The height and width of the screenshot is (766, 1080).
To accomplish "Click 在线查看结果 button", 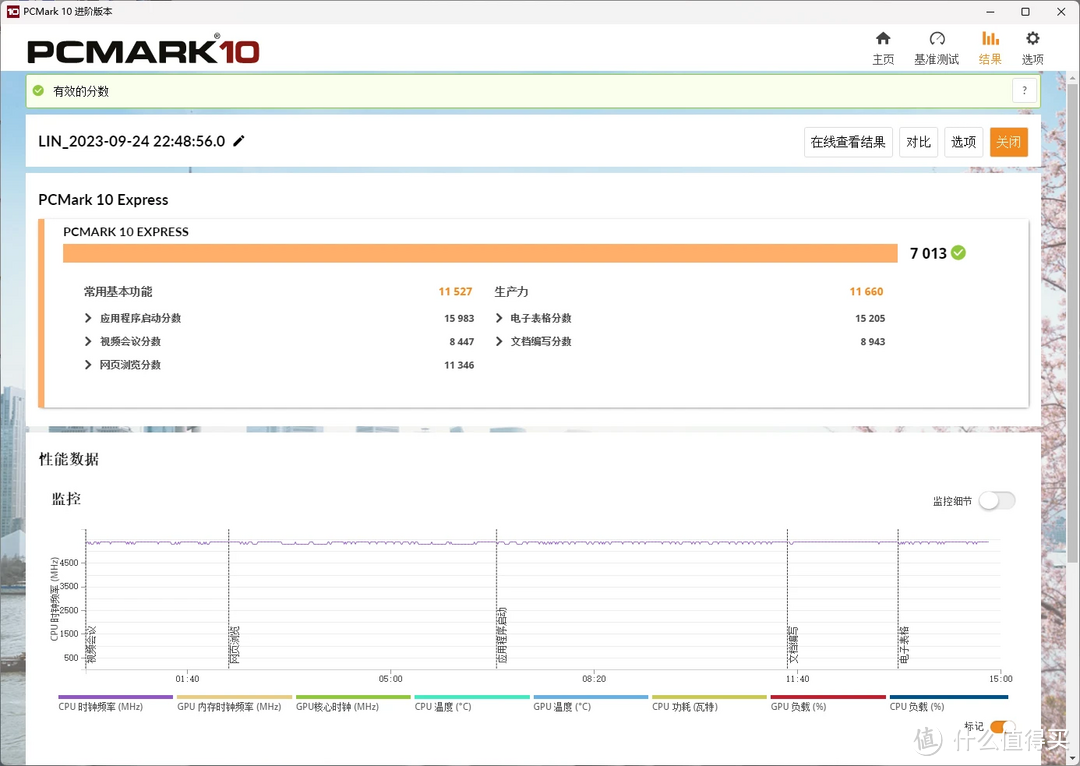I will click(849, 142).
